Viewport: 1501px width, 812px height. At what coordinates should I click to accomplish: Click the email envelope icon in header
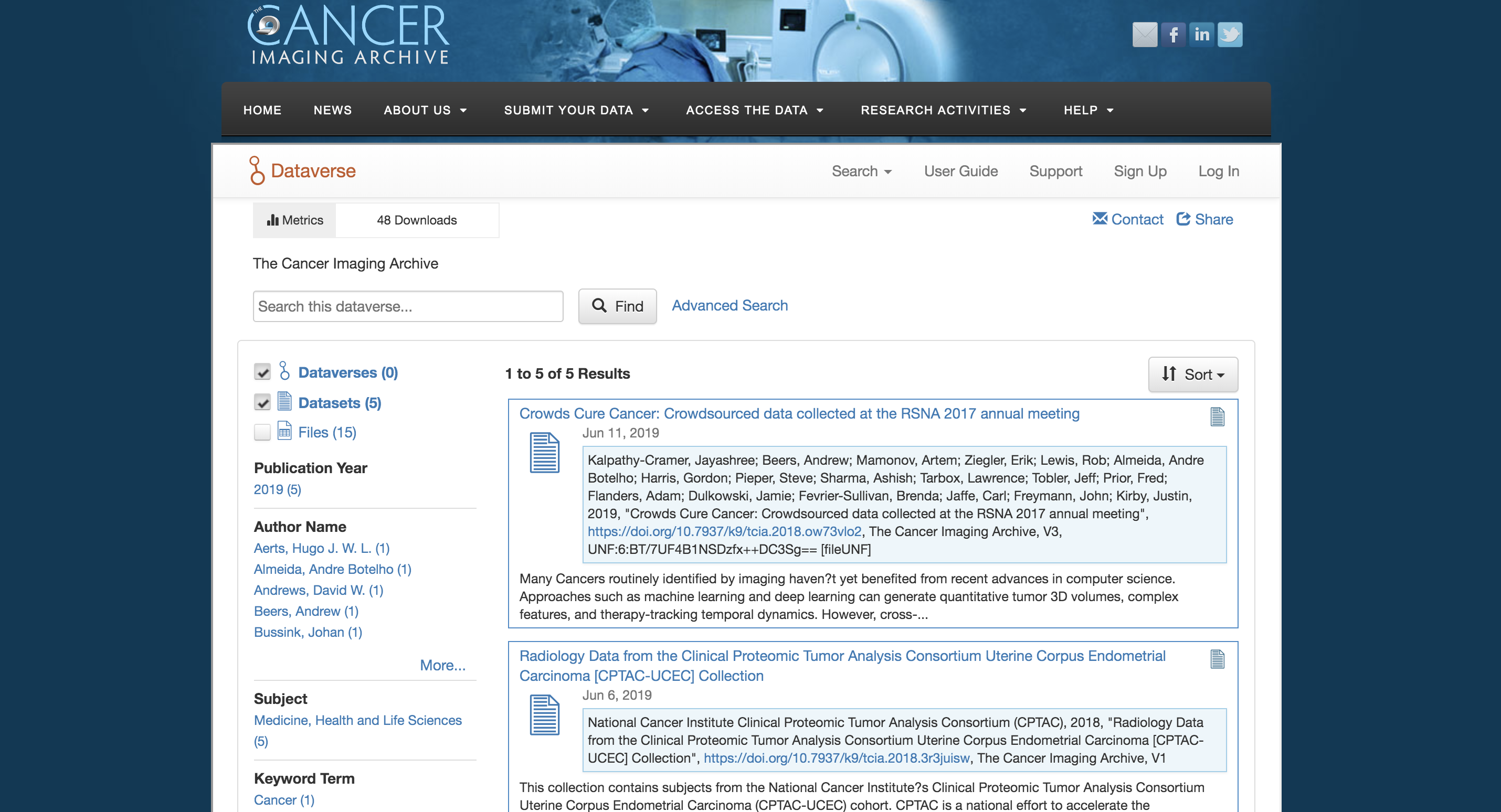point(1145,35)
